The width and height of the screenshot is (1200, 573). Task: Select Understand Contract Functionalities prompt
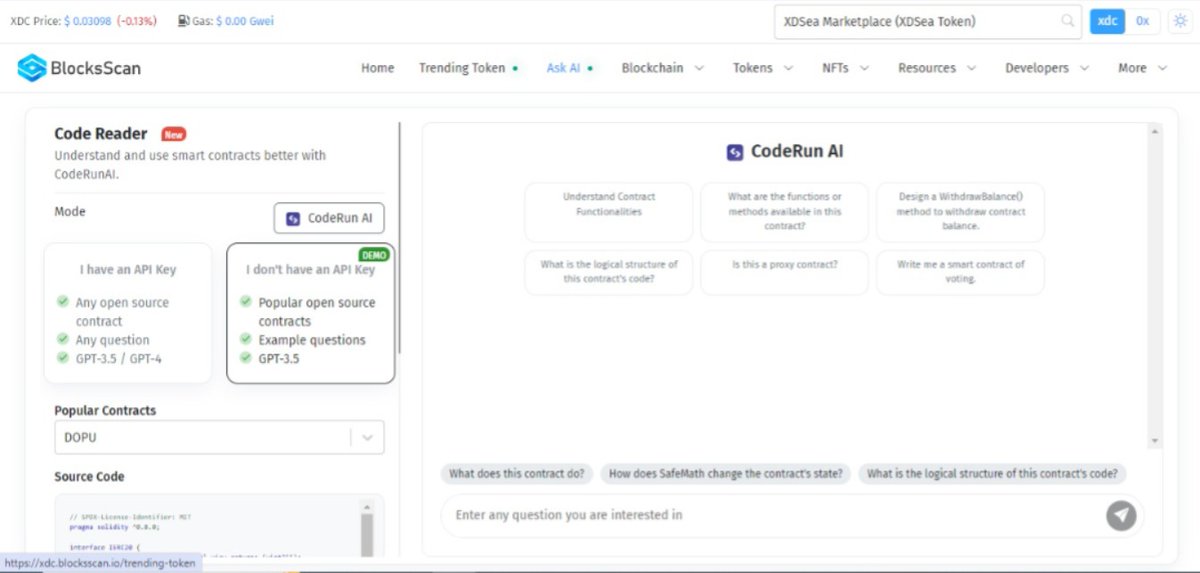click(609, 211)
